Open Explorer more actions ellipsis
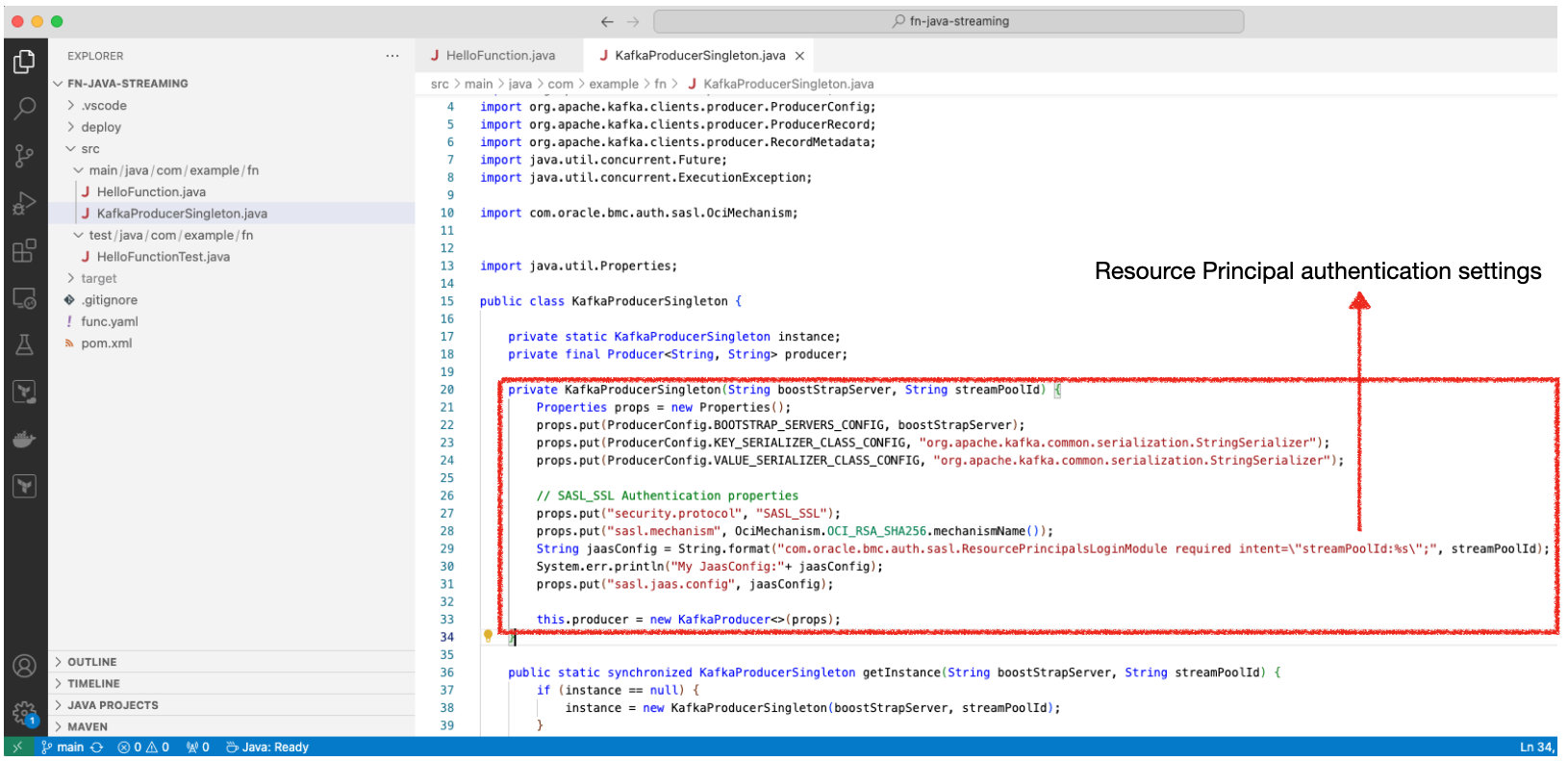Viewport: 1568px width, 761px height. pos(392,56)
